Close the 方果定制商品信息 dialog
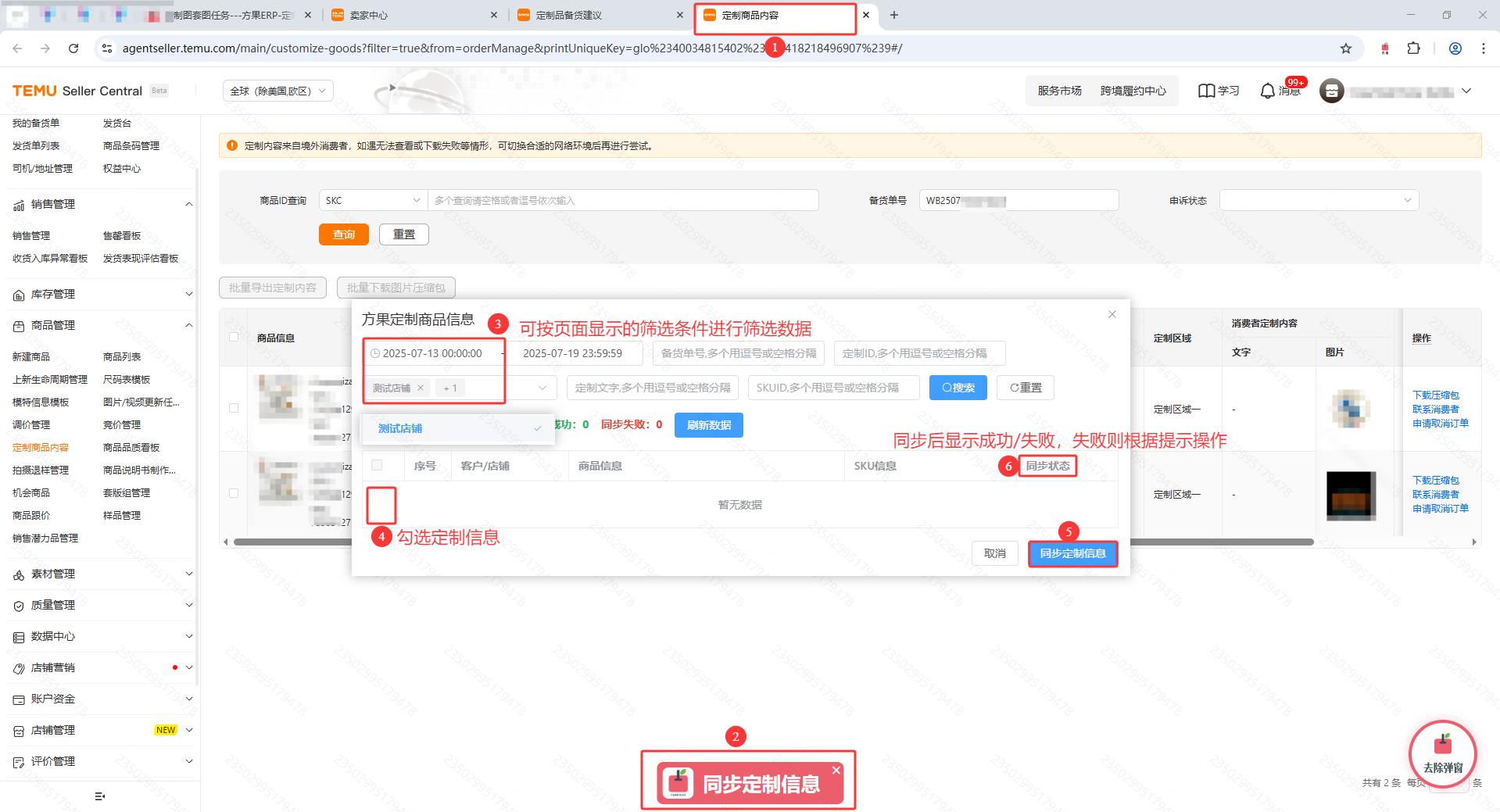Image resolution: width=1500 pixels, height=812 pixels. pos(1112,314)
